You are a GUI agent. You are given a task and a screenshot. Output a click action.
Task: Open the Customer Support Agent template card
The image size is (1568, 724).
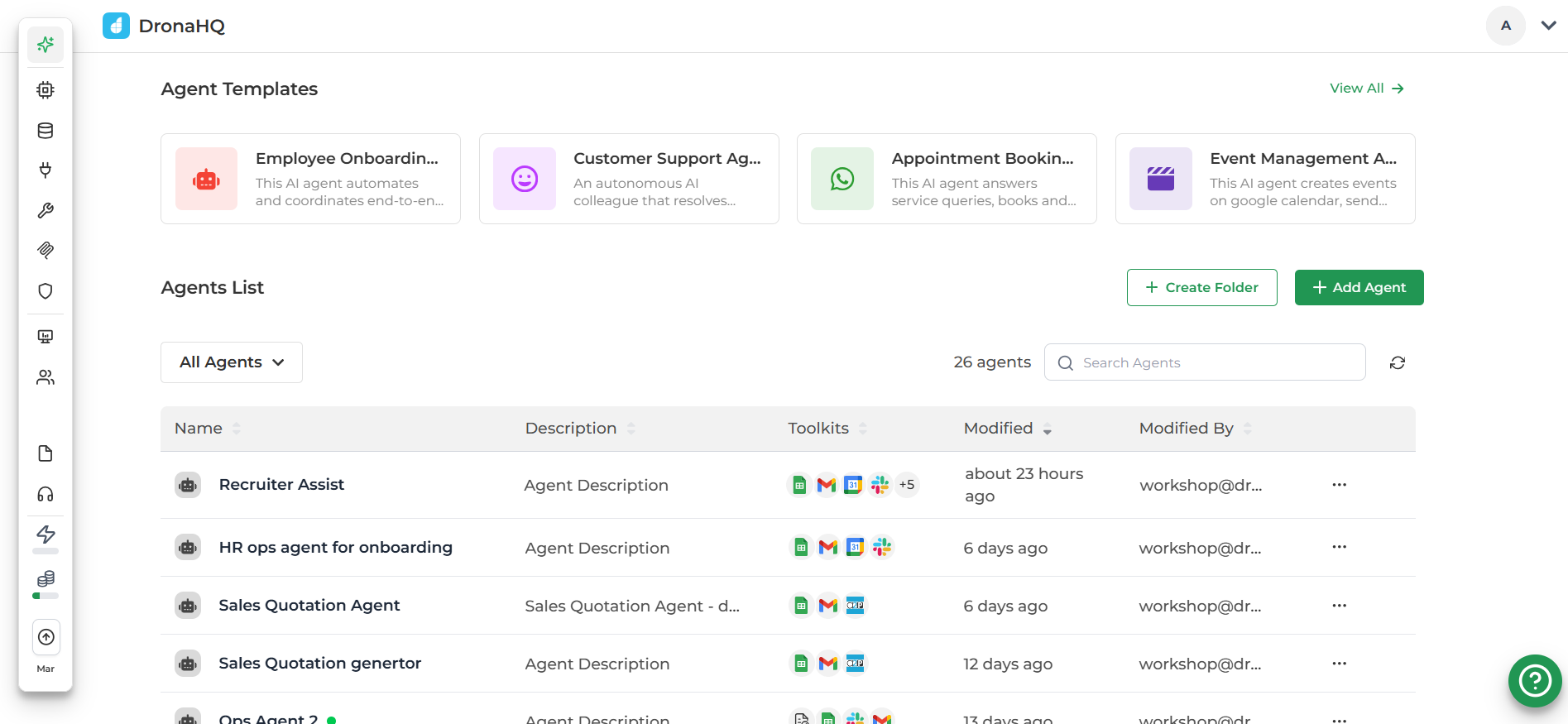click(x=629, y=179)
